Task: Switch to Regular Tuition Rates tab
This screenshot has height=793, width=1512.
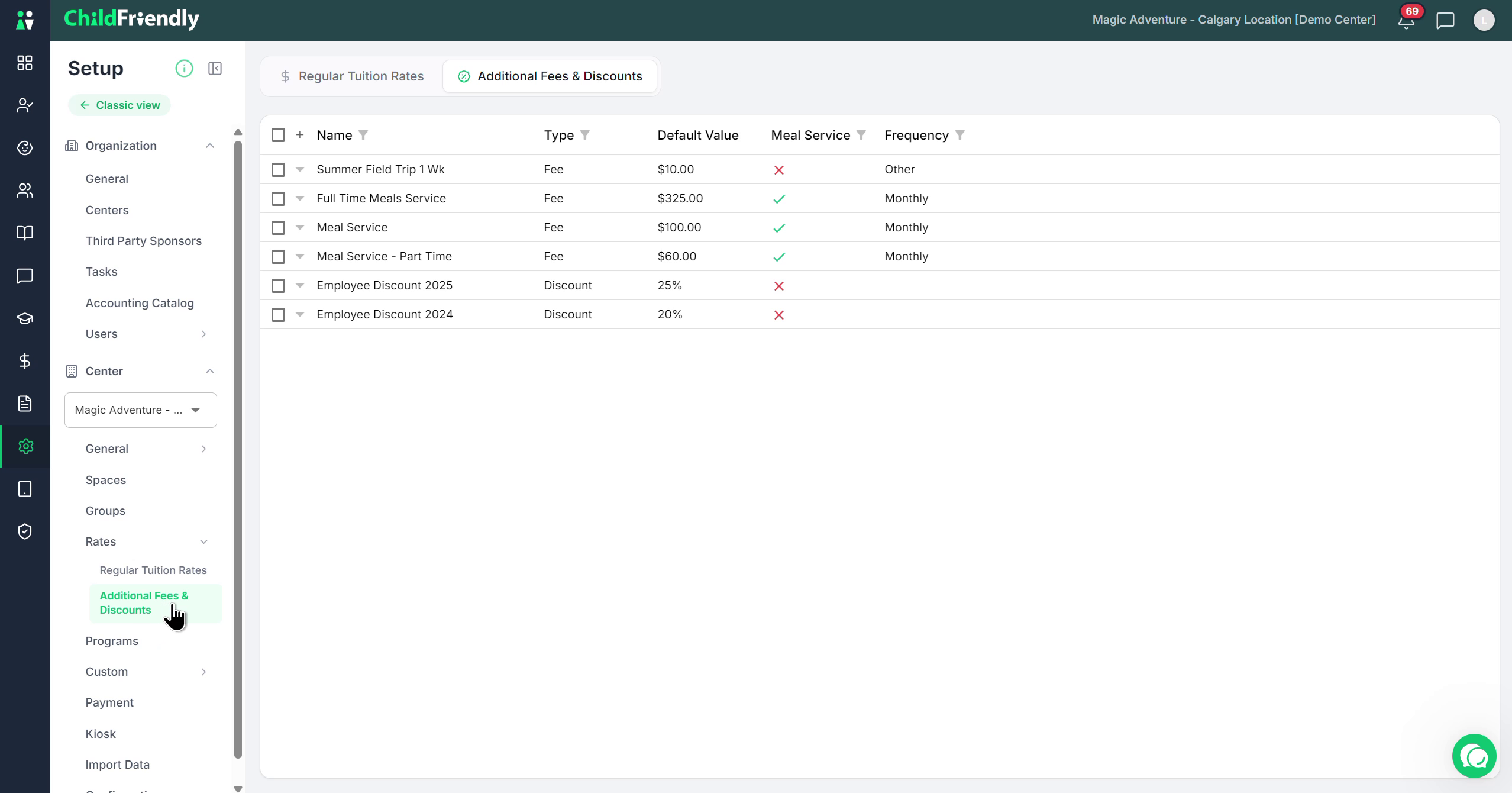Action: click(x=352, y=76)
